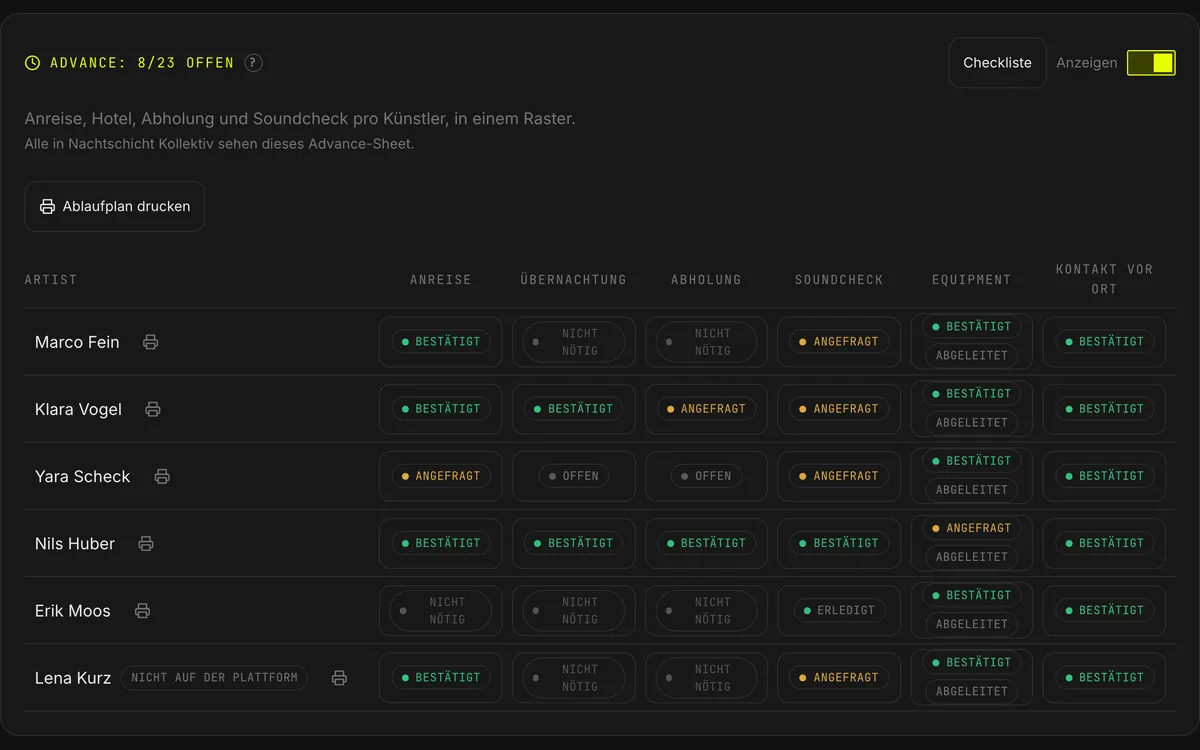
Task: Print the sheet for Yara Scheck
Action: pyautogui.click(x=162, y=476)
